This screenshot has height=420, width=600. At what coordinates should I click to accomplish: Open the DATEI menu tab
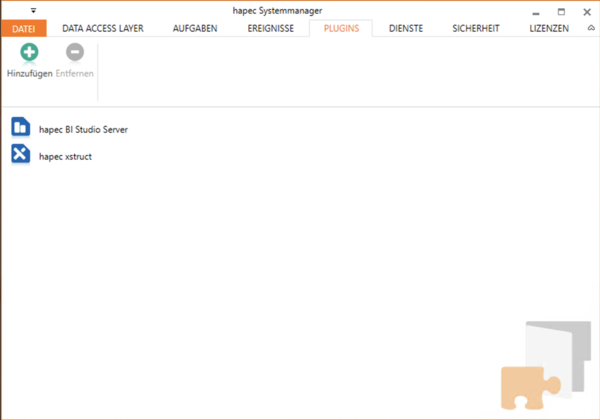point(24,28)
